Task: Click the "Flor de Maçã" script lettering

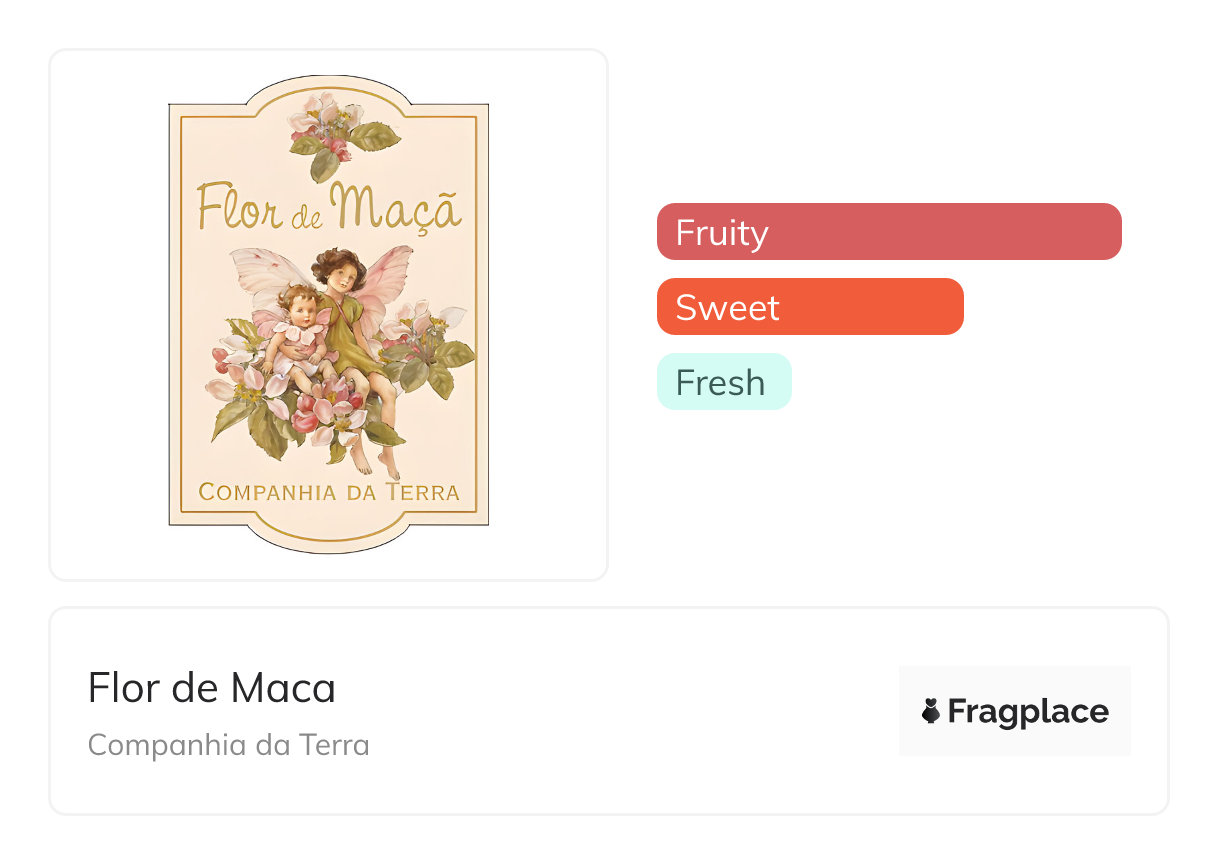Action: coord(329,207)
